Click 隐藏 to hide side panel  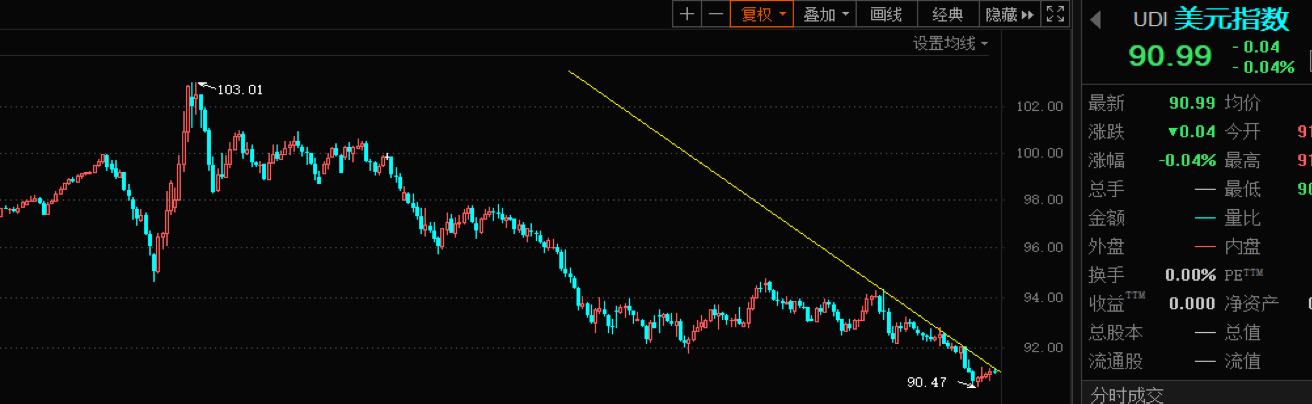tap(1009, 14)
